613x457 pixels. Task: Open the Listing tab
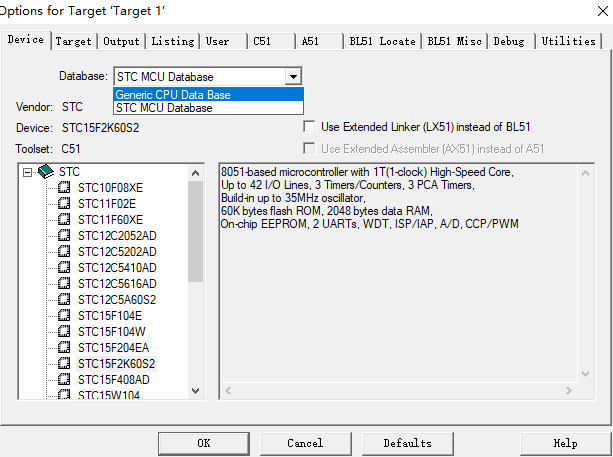173,41
